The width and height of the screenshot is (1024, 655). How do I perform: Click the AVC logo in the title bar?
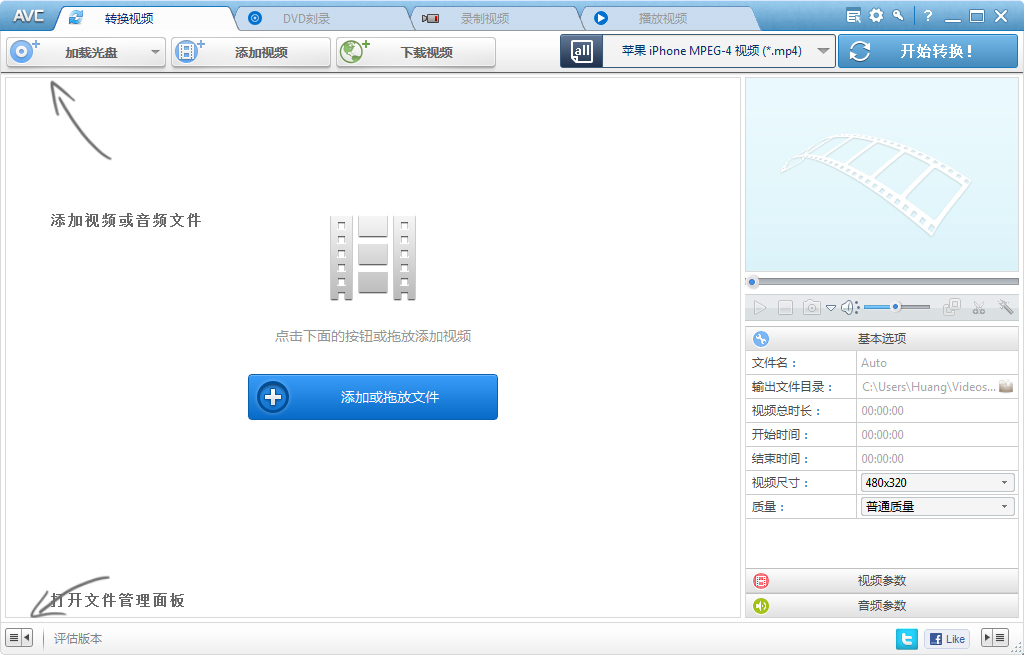click(x=28, y=16)
